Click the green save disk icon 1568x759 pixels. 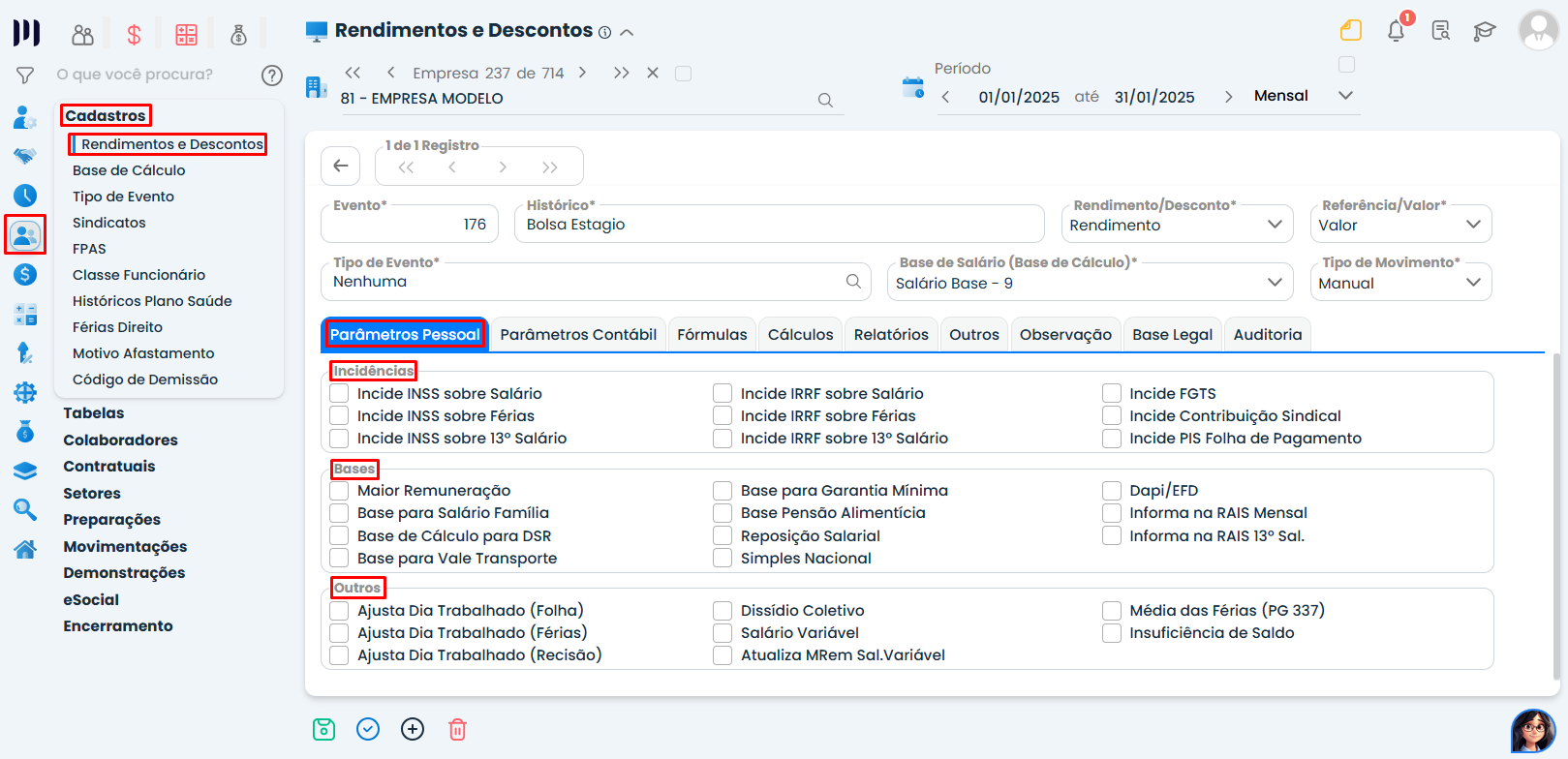323,729
